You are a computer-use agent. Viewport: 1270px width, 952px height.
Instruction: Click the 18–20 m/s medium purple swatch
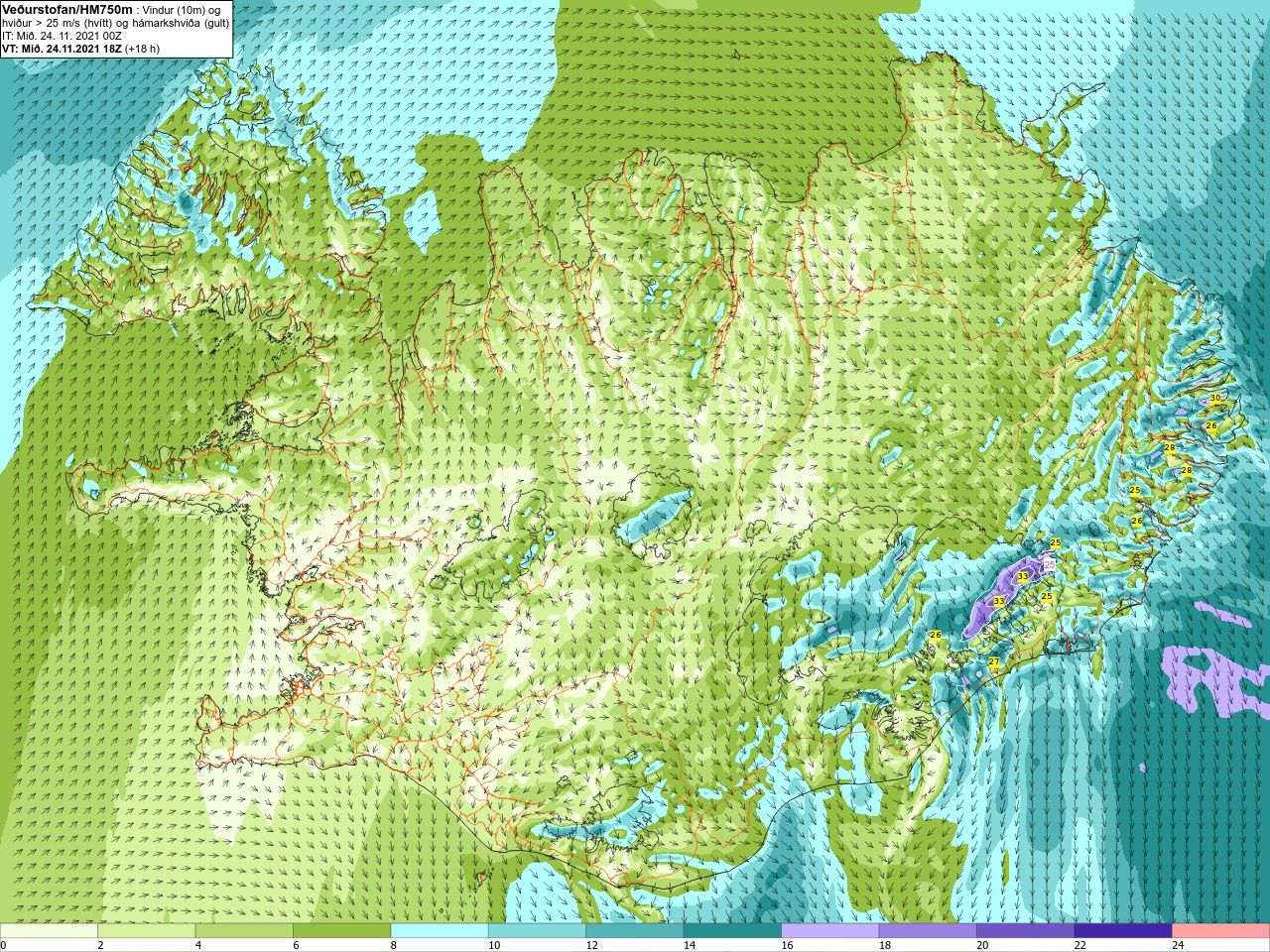pyautogui.click(x=929, y=930)
